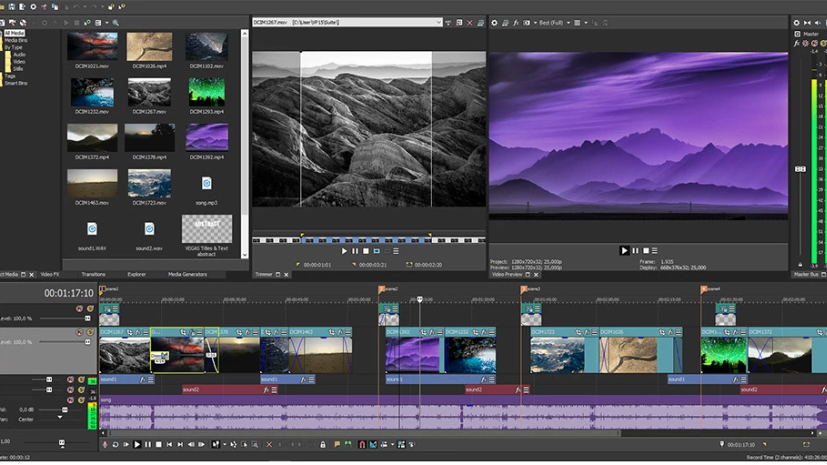Click the Master bus volume fader
Image resolution: width=827 pixels, height=465 pixels.
pos(800,170)
